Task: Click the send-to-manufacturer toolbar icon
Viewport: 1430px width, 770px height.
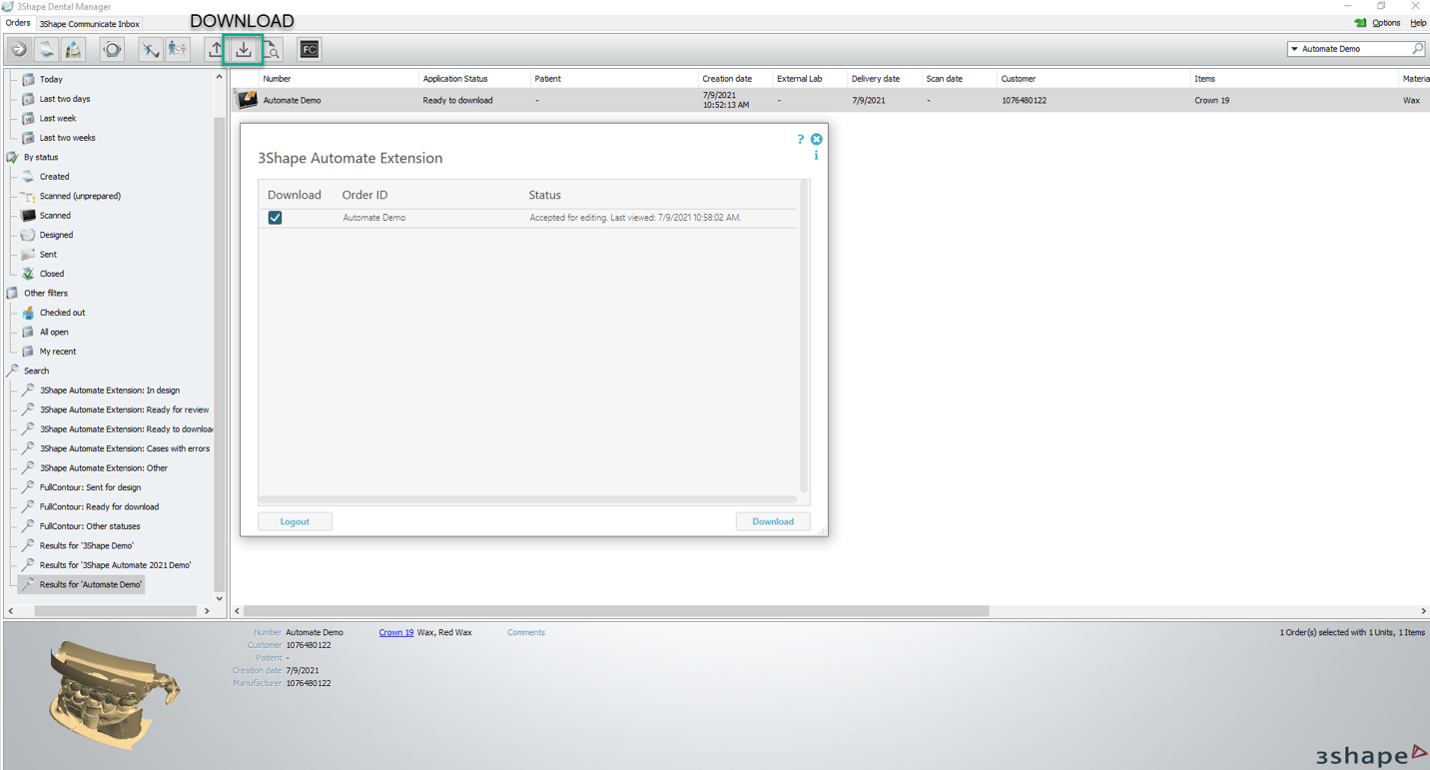Action: click(177, 48)
